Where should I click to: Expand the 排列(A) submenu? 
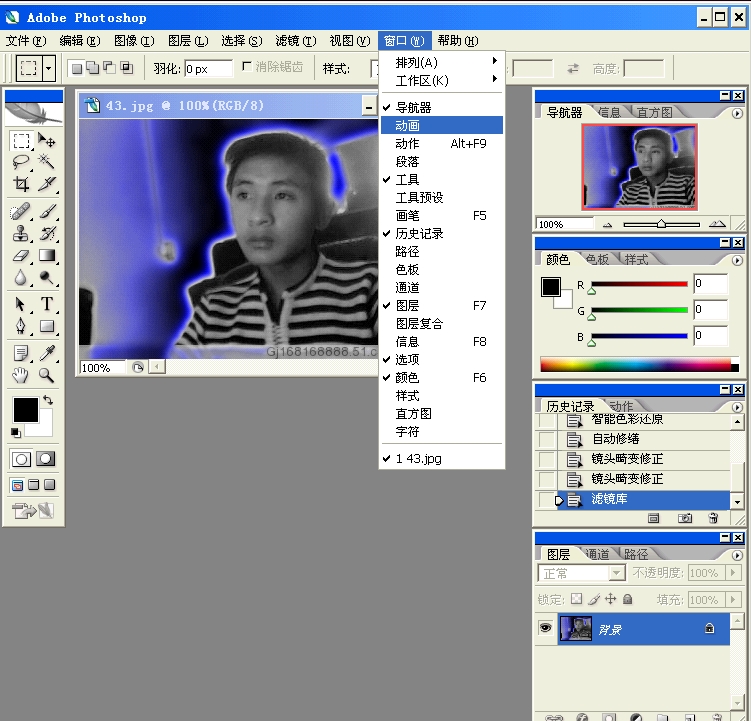[x=442, y=62]
